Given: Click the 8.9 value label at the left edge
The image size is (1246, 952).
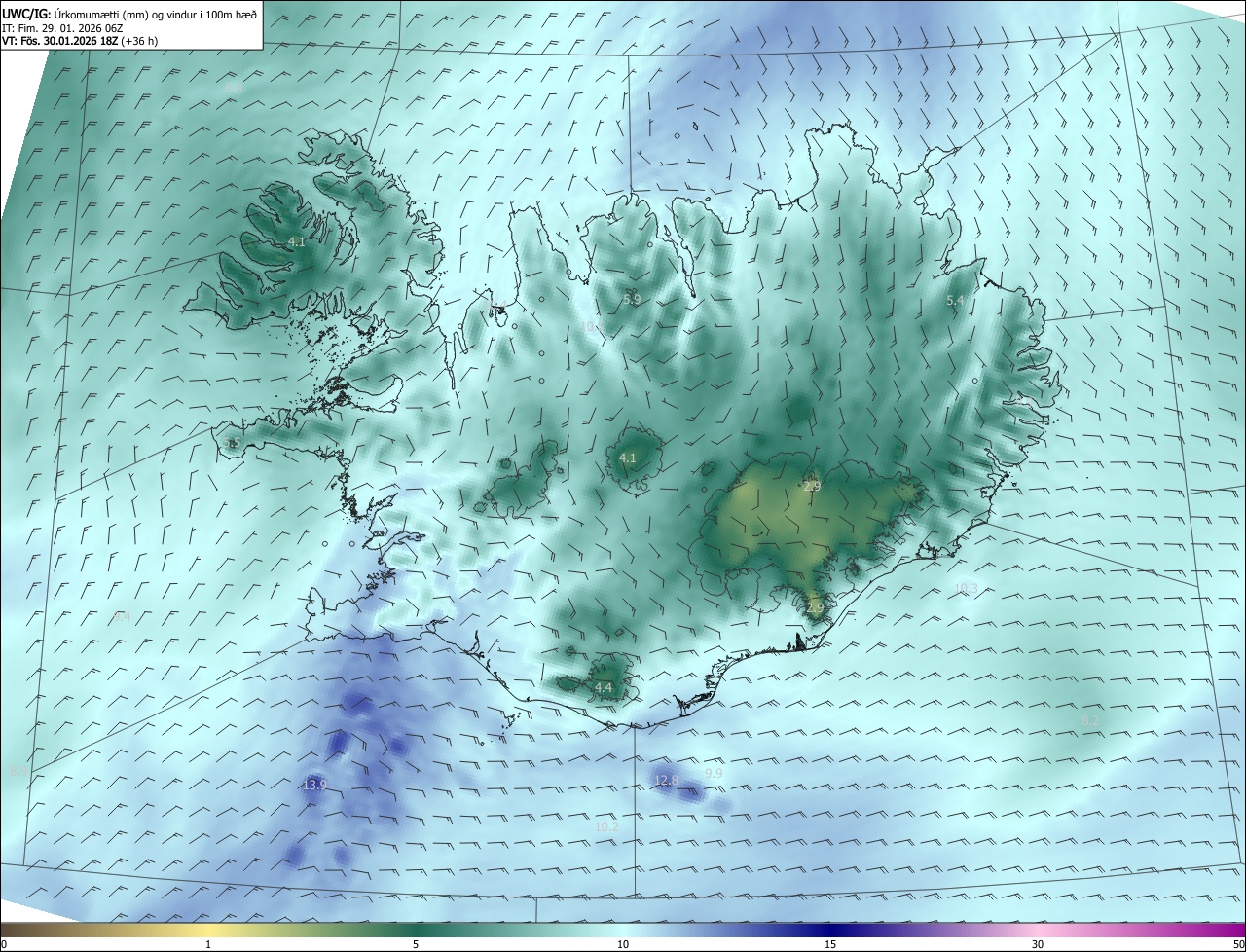Looking at the screenshot, I should (x=18, y=771).
